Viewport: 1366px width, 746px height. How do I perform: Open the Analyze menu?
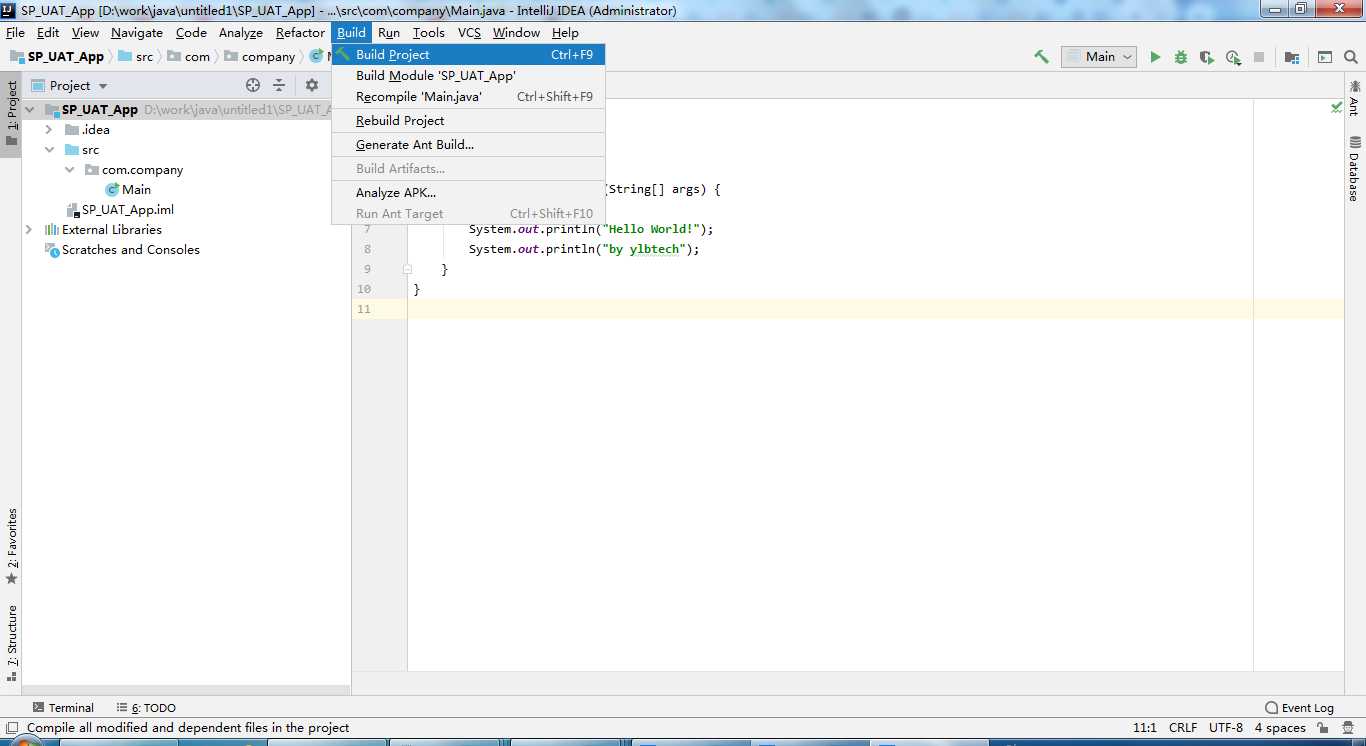(x=241, y=33)
